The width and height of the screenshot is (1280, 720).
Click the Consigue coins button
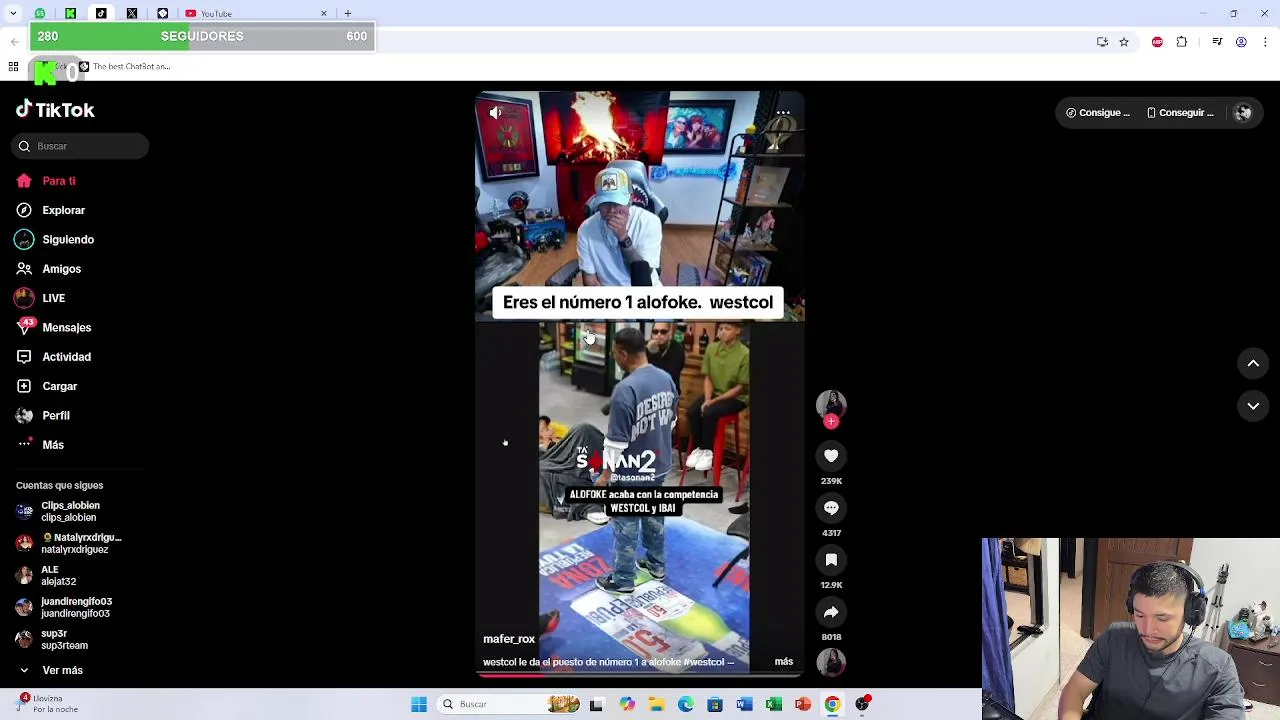click(x=1097, y=113)
